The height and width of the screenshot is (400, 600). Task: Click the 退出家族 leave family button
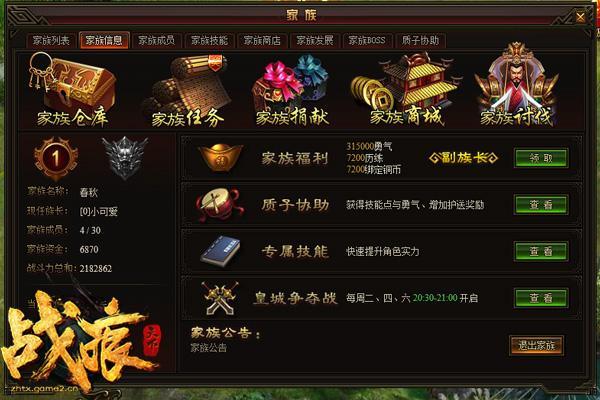coord(536,345)
